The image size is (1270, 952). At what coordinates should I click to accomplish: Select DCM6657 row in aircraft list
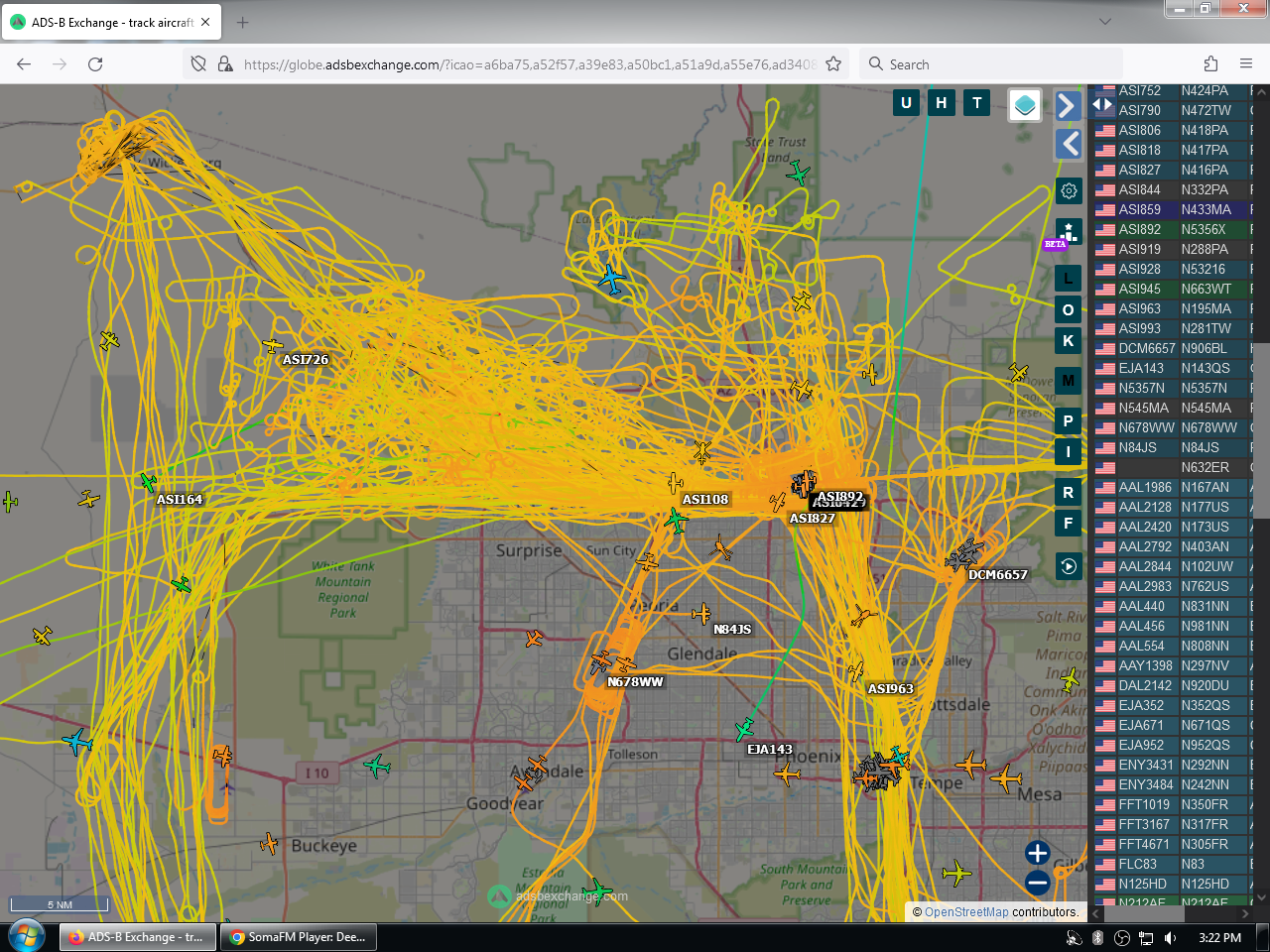point(1172,348)
